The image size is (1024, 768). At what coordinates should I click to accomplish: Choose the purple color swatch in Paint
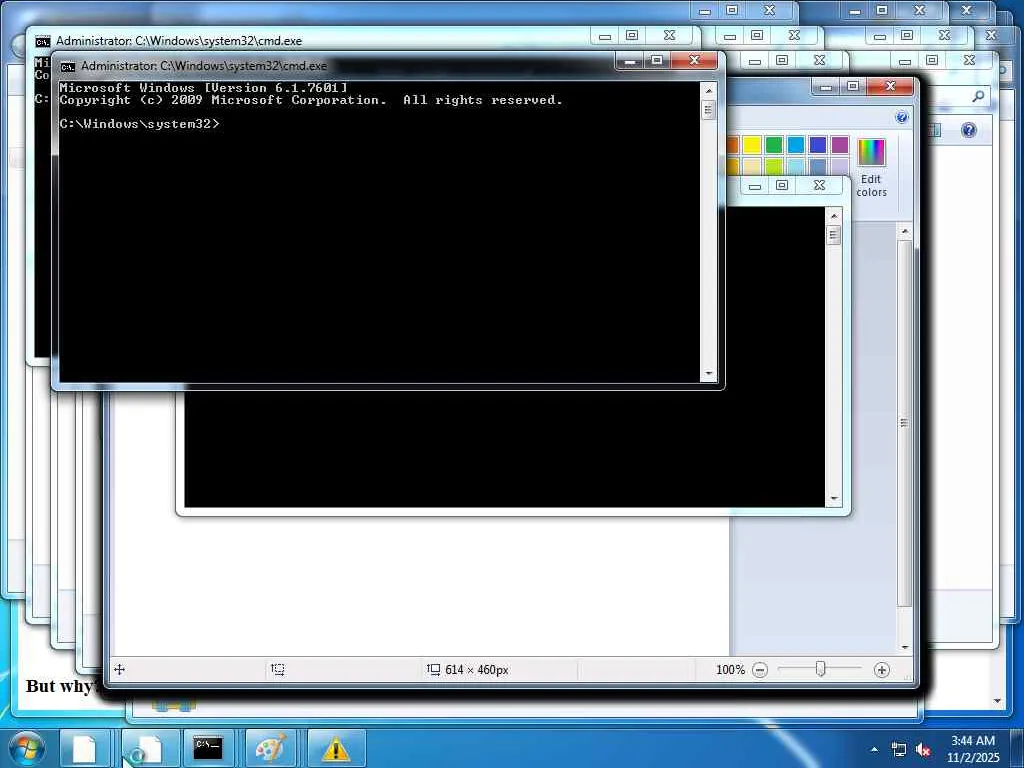pos(840,144)
